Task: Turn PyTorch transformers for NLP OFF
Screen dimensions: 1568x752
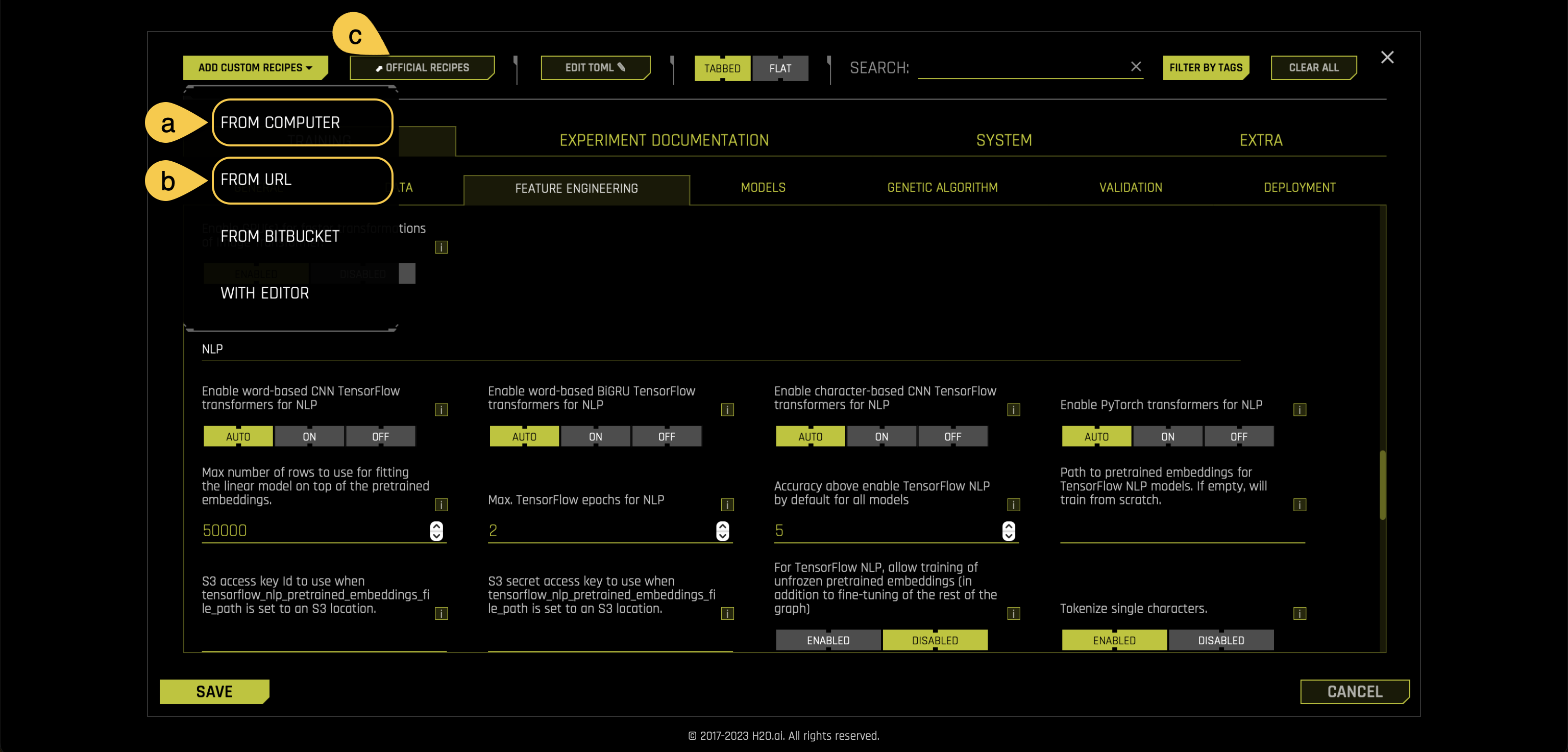Action: coord(1239,436)
